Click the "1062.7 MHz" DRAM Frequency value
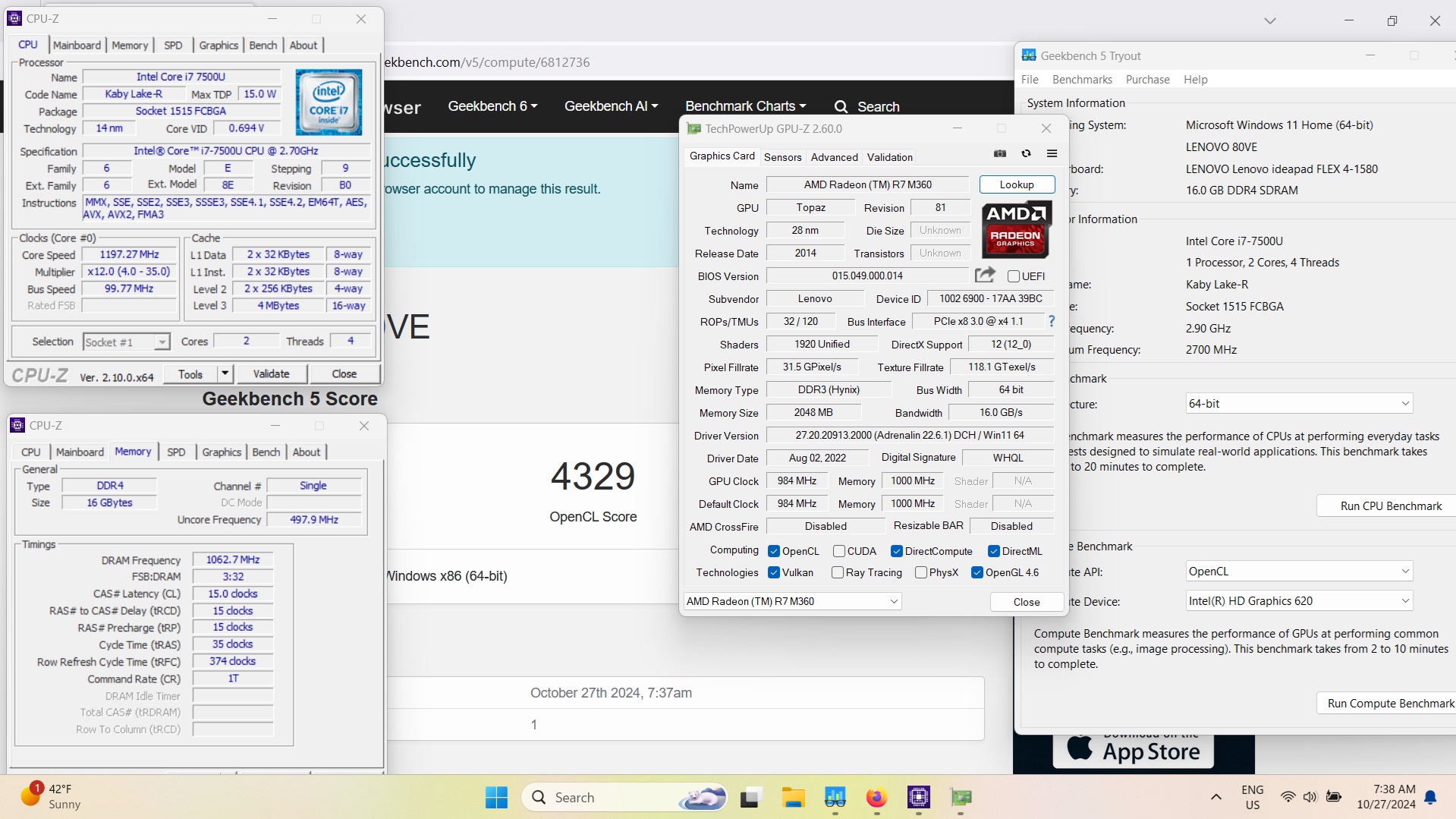 click(x=233, y=559)
